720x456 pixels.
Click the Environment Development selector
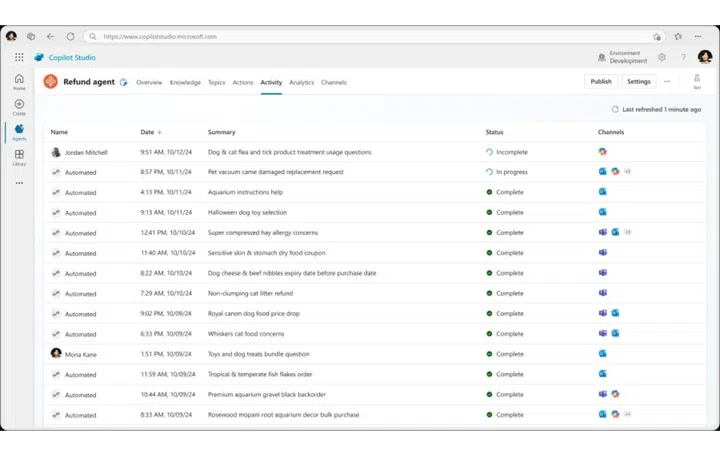tap(623, 57)
